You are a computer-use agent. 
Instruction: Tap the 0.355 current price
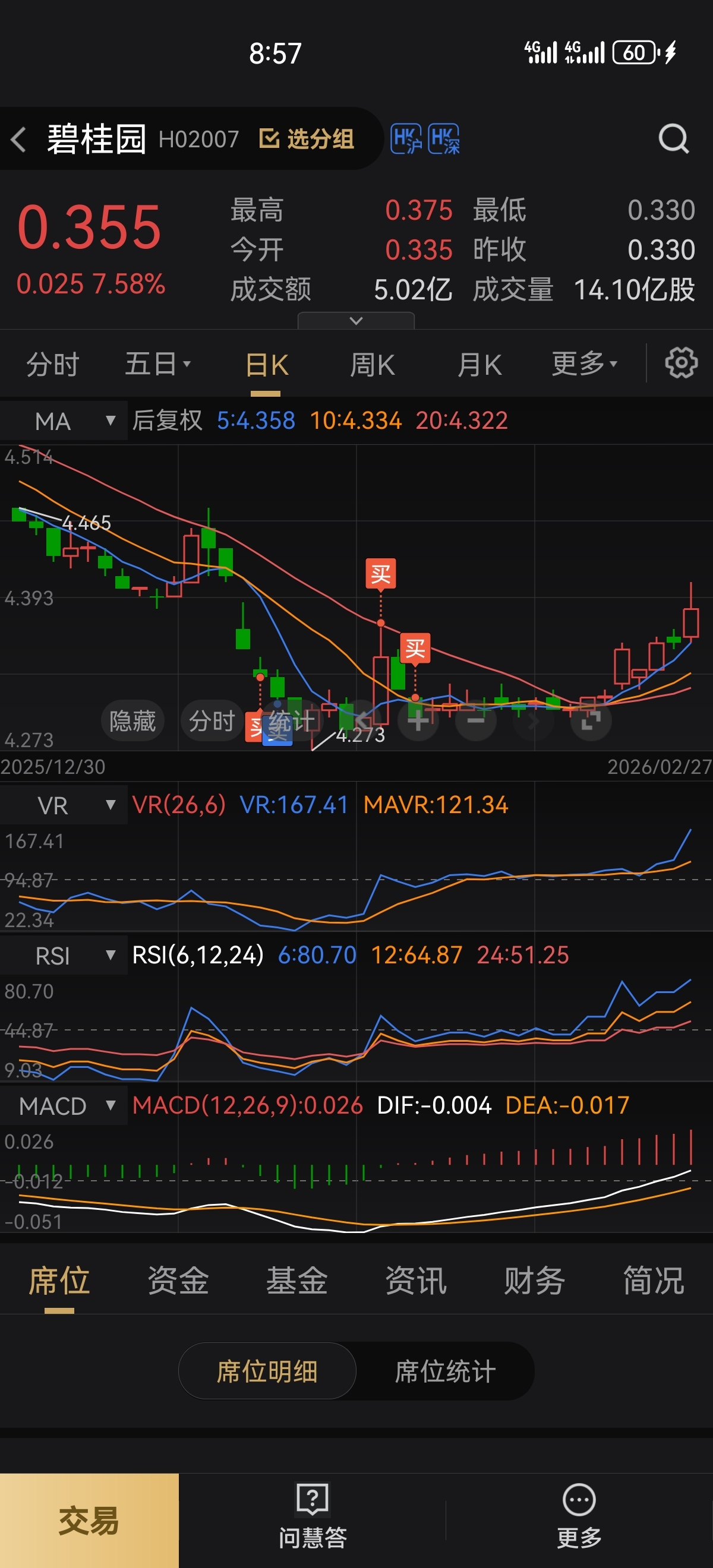tap(90, 227)
